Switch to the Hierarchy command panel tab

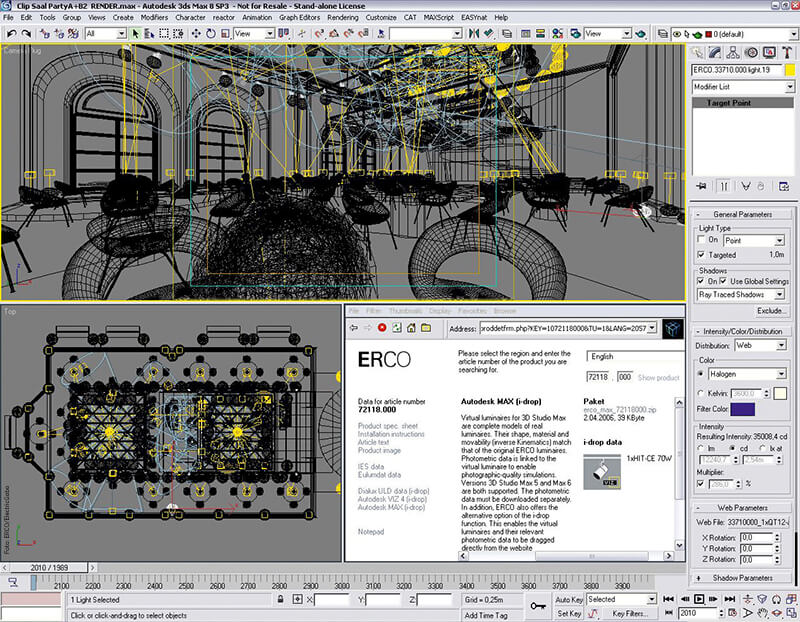[733, 52]
